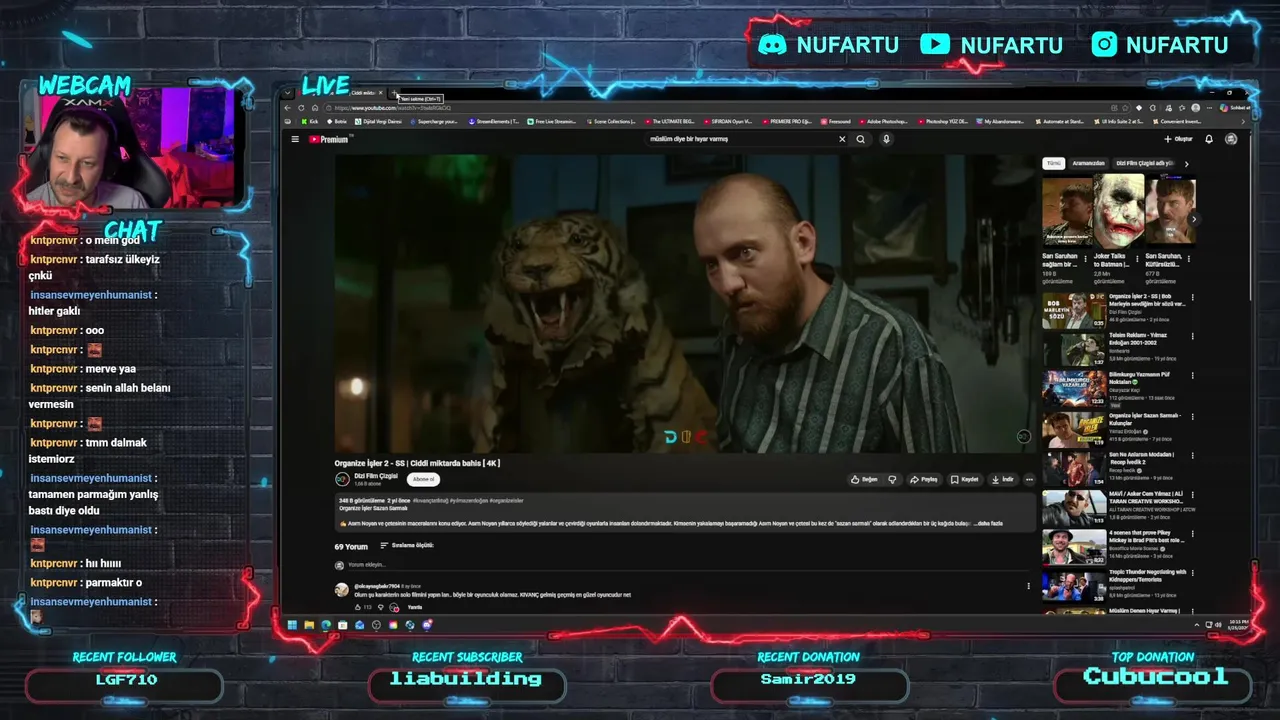This screenshot has width=1280, height=720.
Task: Clear the YouTube search box text
Action: pos(842,139)
